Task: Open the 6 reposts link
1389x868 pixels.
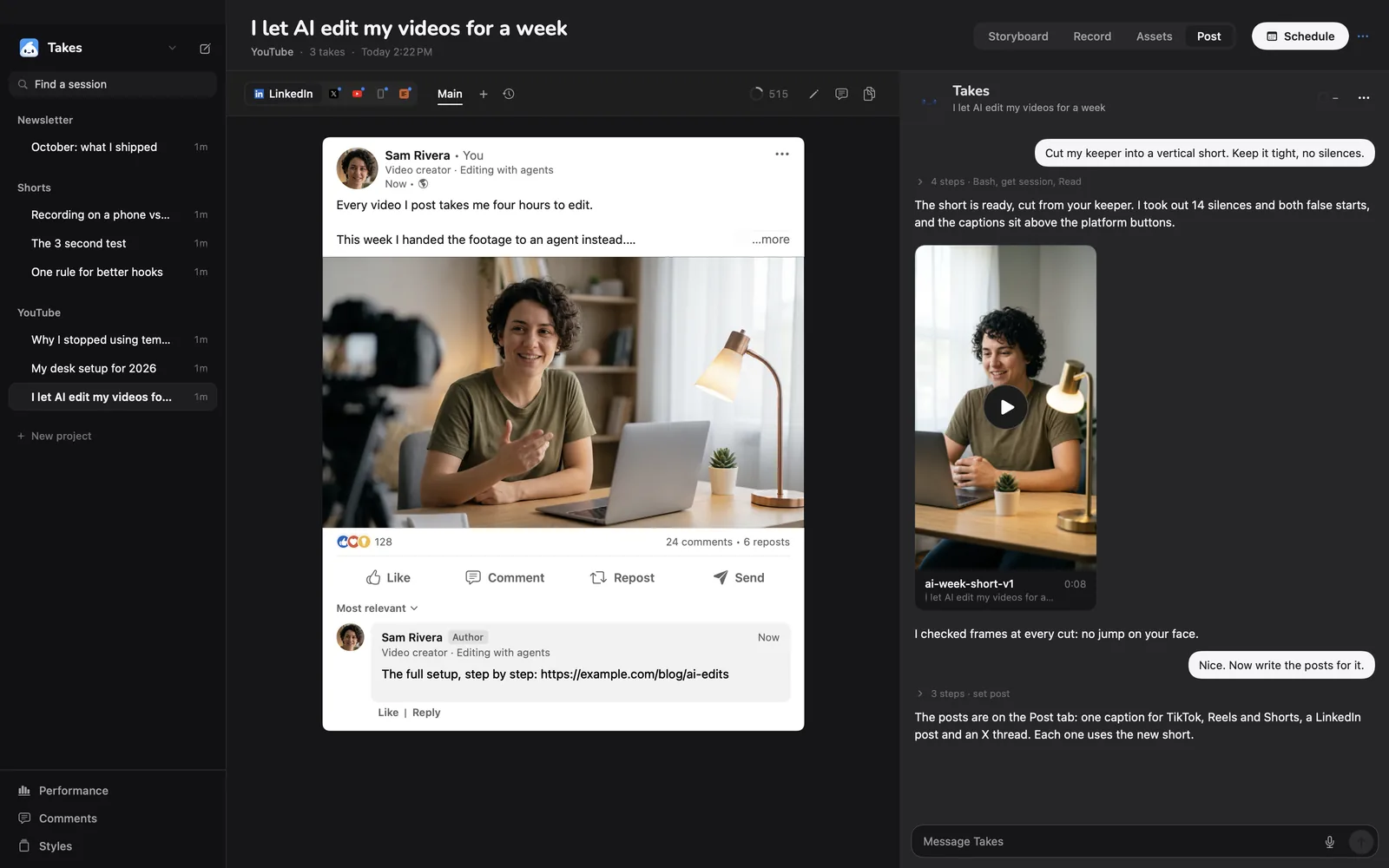Action: pos(767,542)
